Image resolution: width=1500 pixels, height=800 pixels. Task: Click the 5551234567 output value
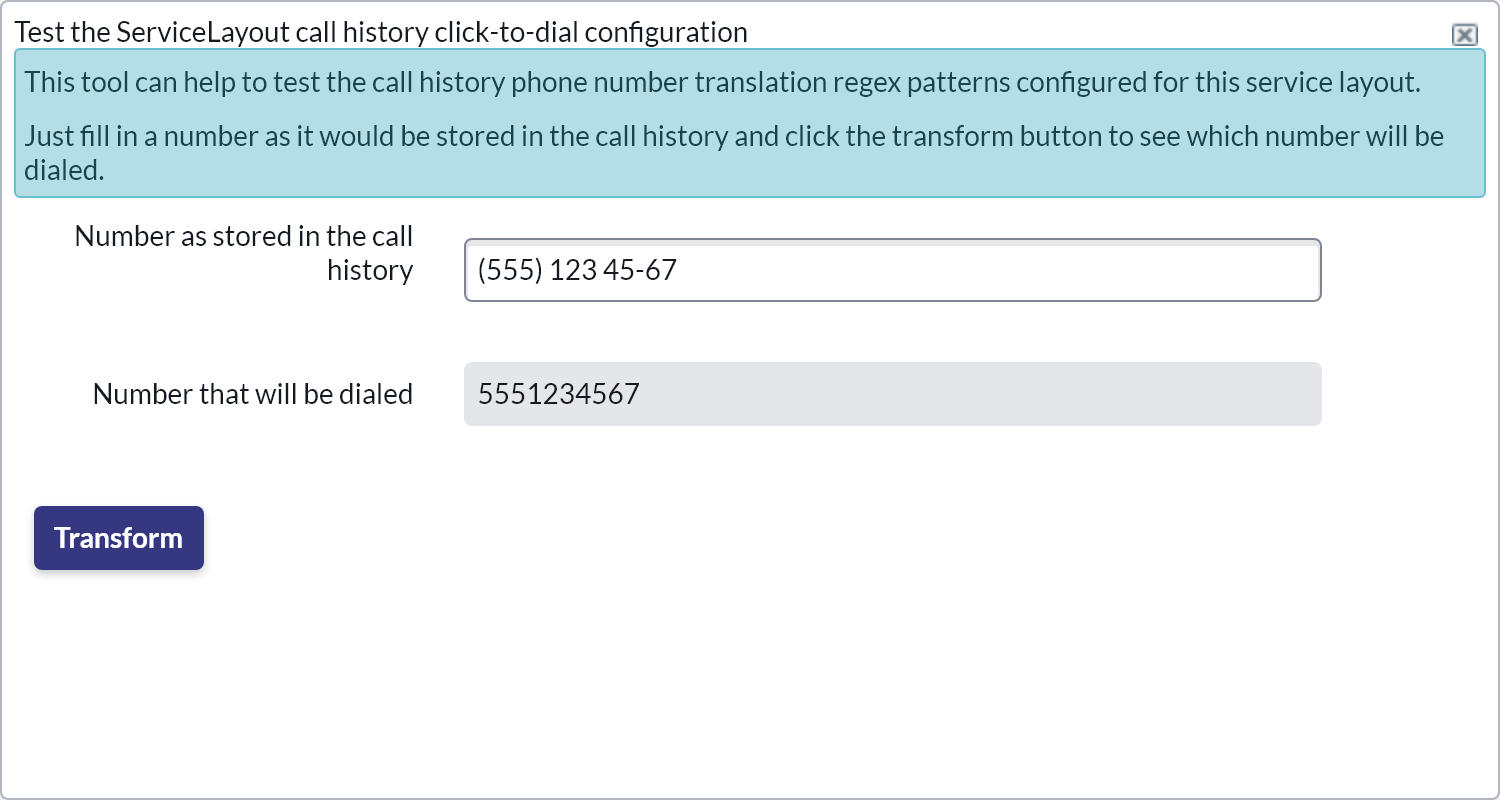558,394
